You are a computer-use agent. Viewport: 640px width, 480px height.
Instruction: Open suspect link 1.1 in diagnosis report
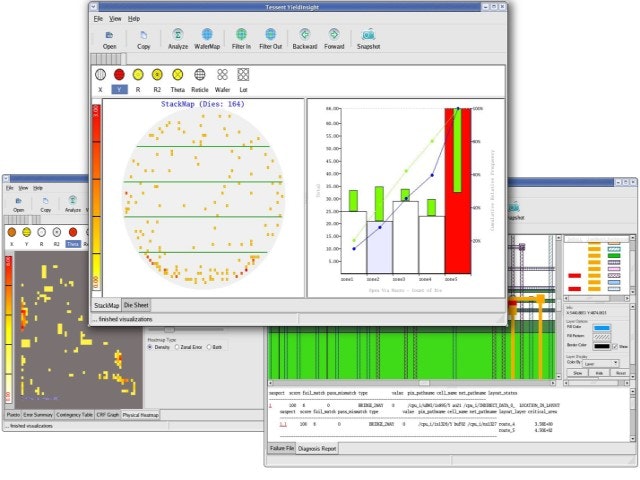[x=283, y=424]
